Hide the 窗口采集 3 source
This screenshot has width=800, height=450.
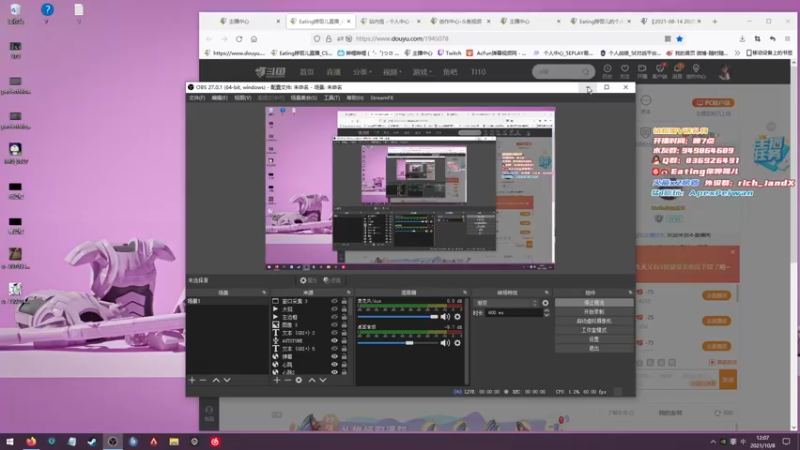(334, 302)
